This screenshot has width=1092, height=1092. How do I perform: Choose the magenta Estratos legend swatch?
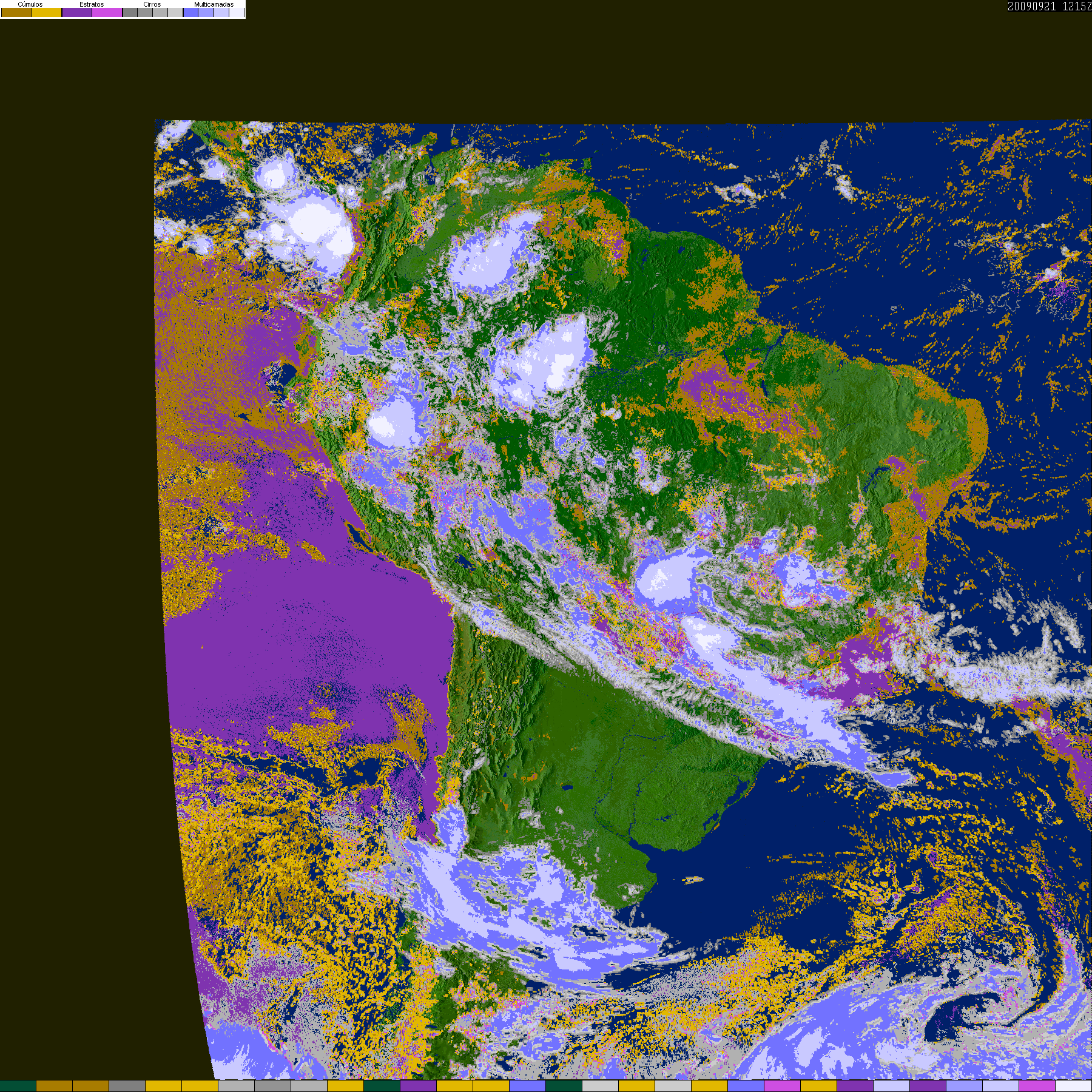tap(107, 13)
